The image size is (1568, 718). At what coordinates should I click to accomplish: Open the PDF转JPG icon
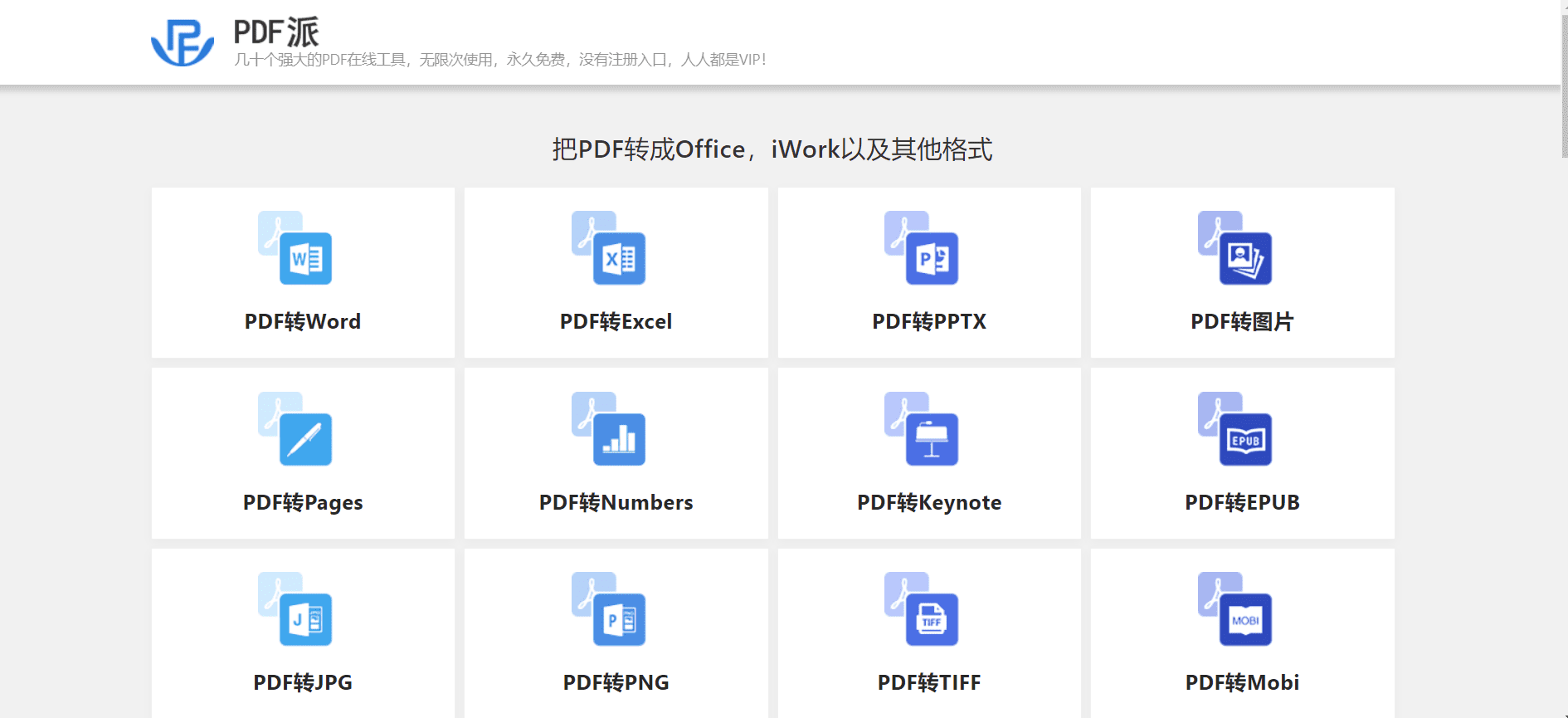(x=295, y=608)
